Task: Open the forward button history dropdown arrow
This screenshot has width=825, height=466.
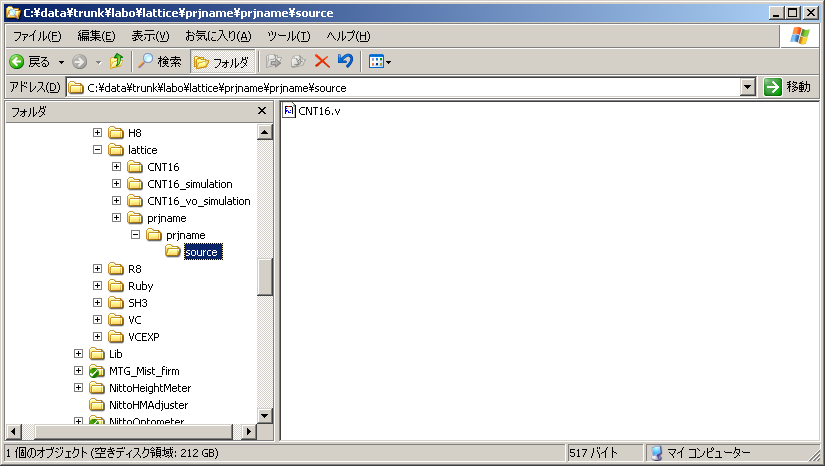Action: click(x=98, y=62)
